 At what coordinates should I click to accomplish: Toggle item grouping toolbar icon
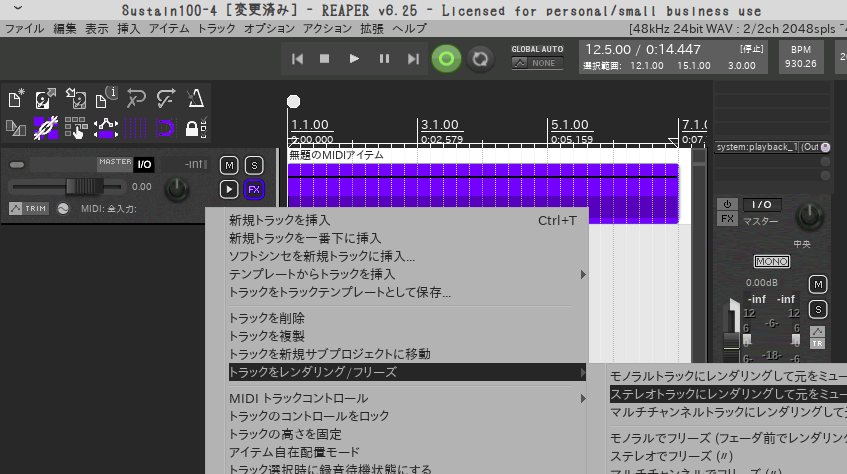pos(46,129)
